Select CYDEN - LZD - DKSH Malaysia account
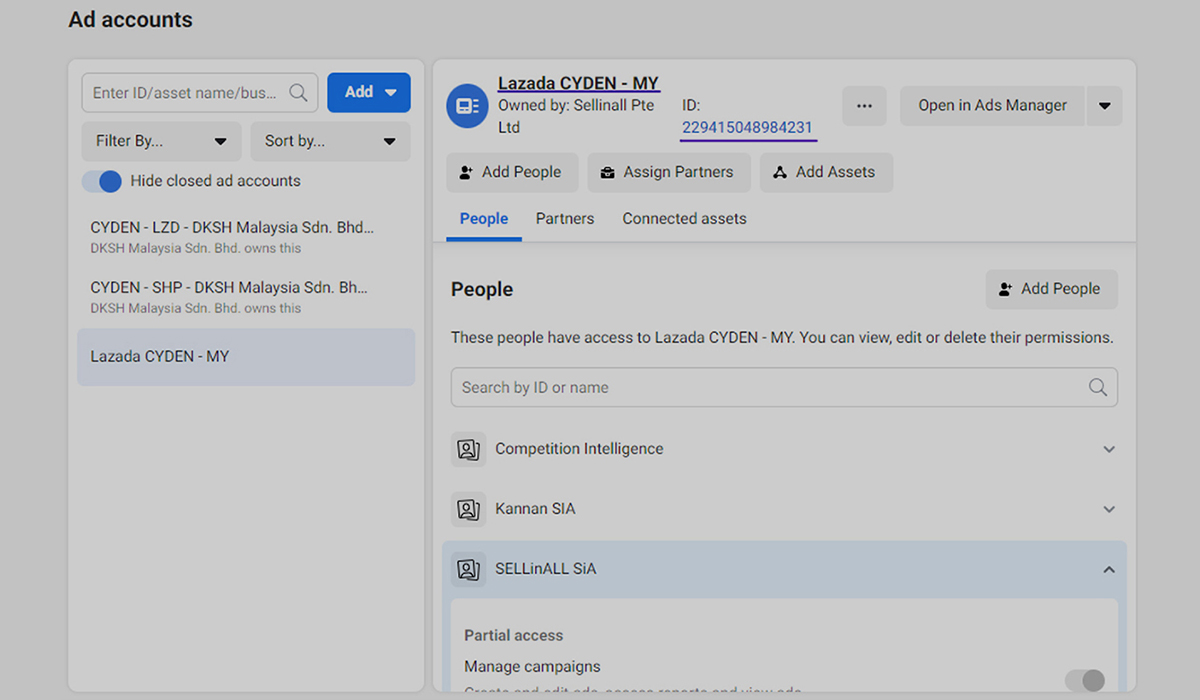The height and width of the screenshot is (700, 1200). point(246,238)
